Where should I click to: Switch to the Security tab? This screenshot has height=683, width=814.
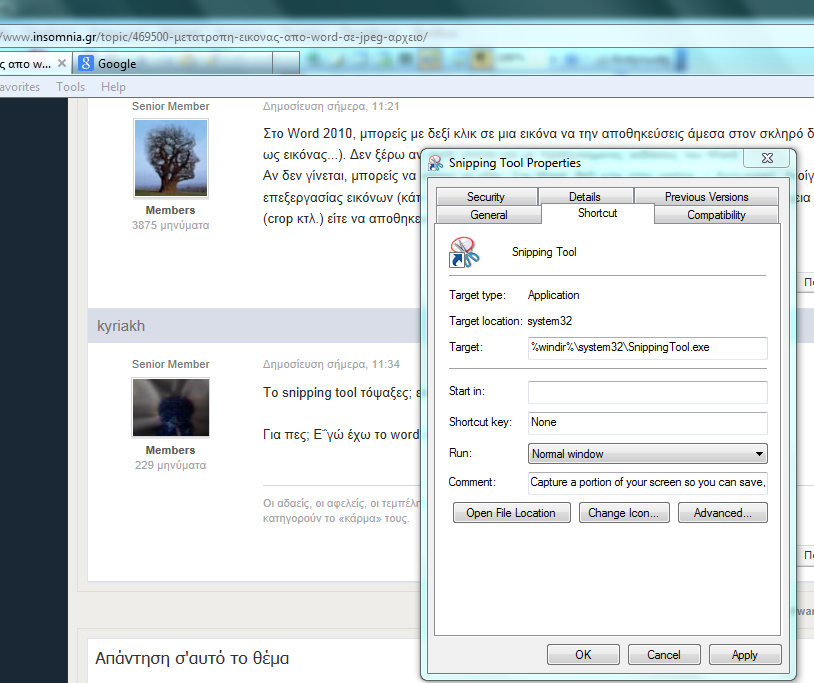coord(486,197)
